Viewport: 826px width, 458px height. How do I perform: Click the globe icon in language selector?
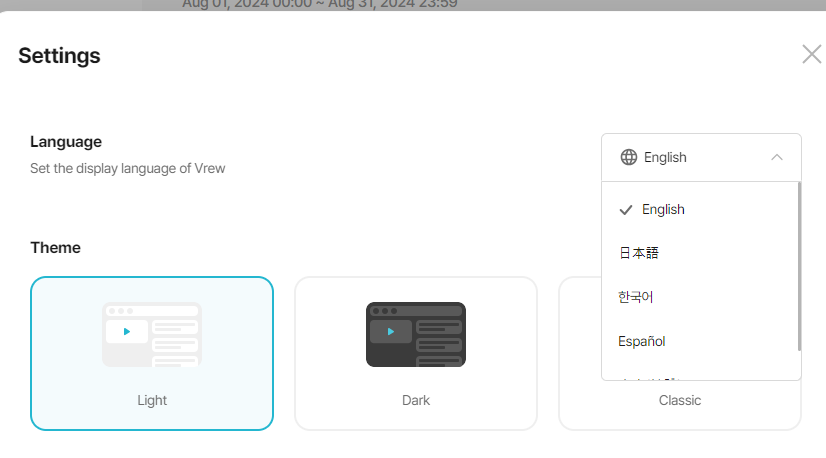(628, 157)
